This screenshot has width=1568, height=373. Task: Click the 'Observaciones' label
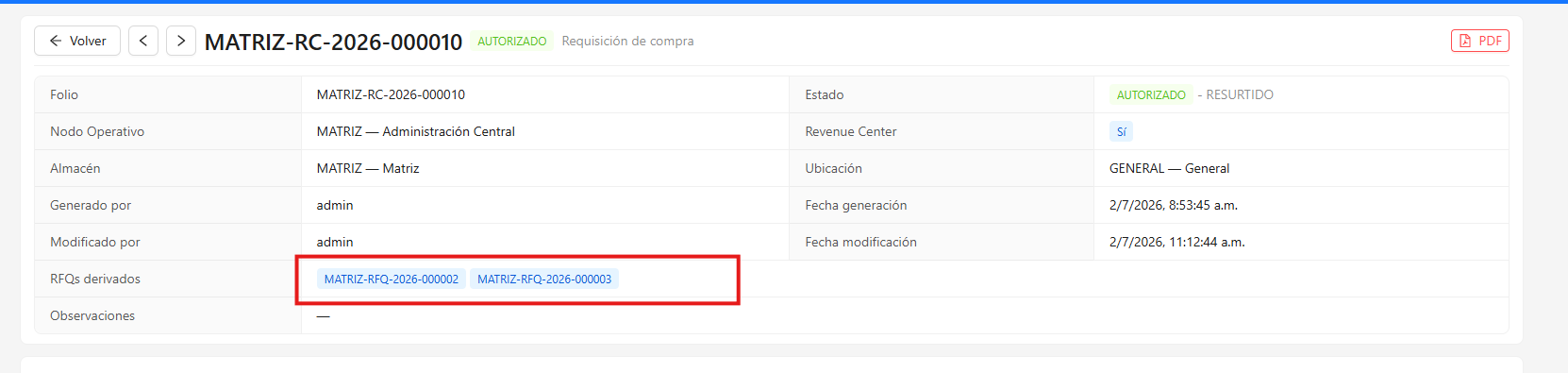point(92,315)
